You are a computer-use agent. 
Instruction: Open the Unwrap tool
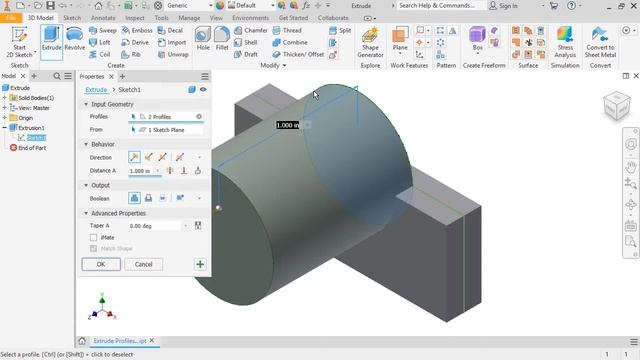pos(173,54)
